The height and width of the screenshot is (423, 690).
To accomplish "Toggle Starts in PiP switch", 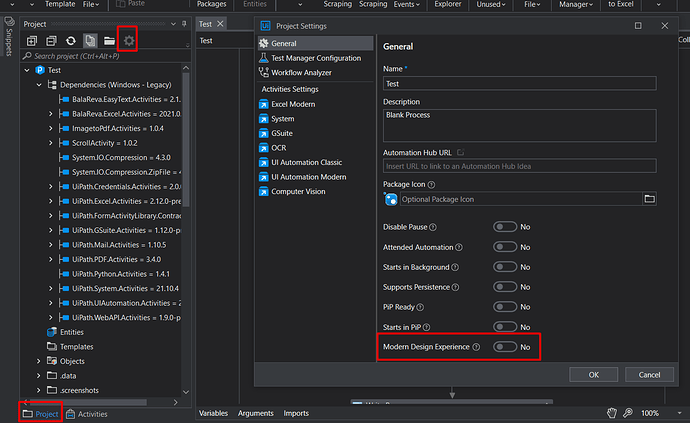I will pos(505,327).
